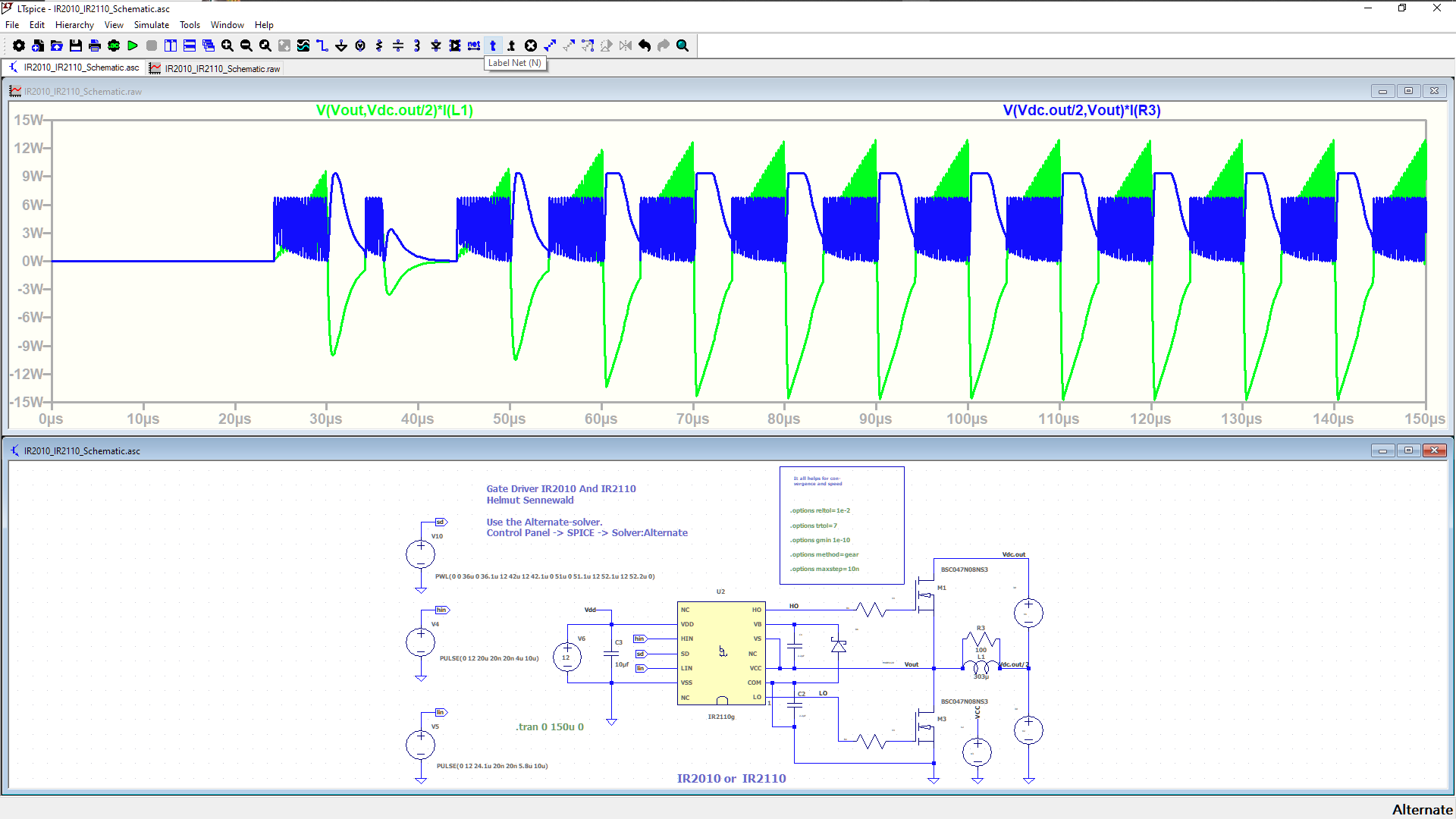Screen dimensions: 1456x819
Task: Minimize the waveform plot pane
Action: 1382,91
